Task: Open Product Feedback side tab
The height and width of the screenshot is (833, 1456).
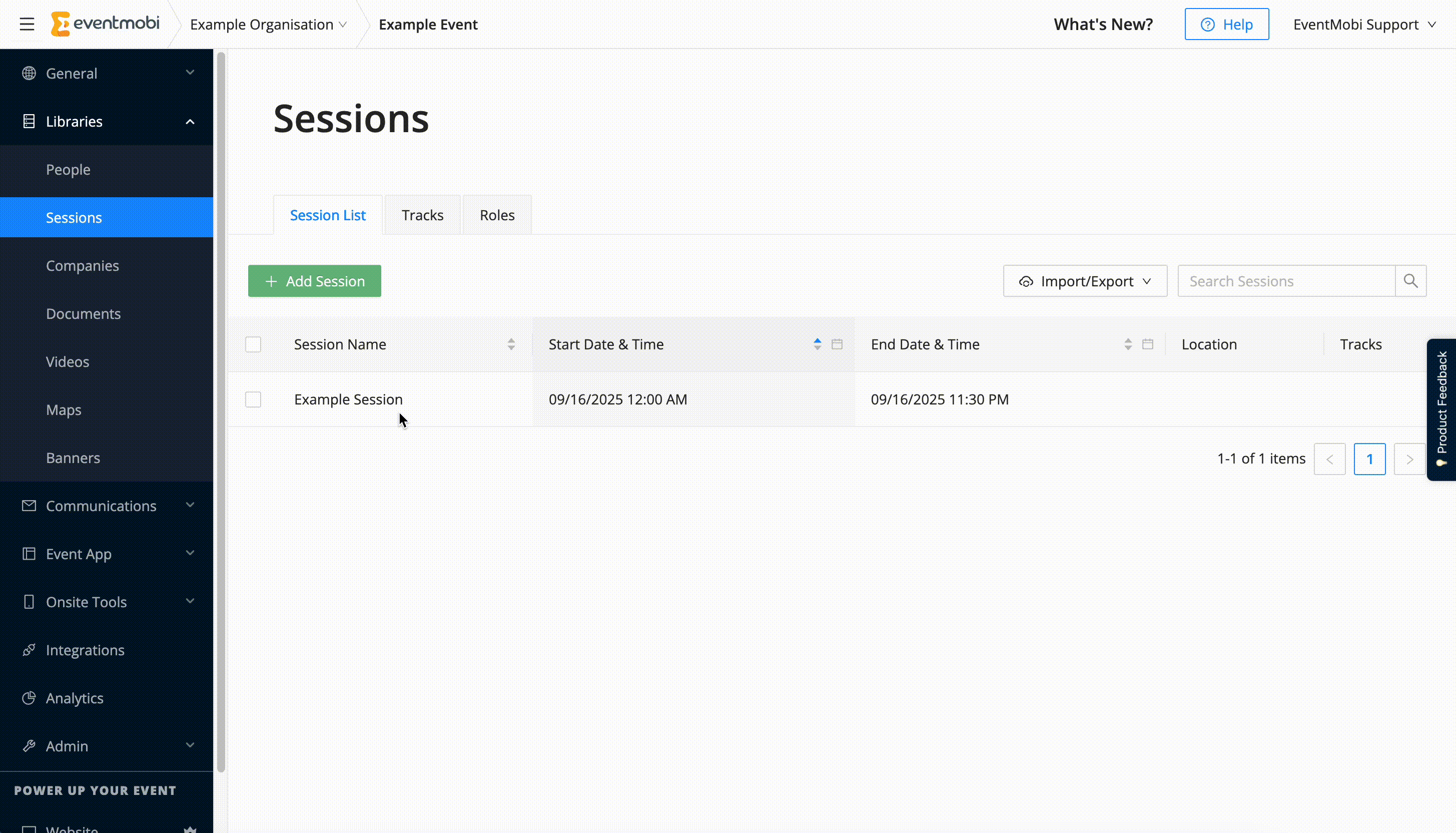Action: pos(1441,409)
